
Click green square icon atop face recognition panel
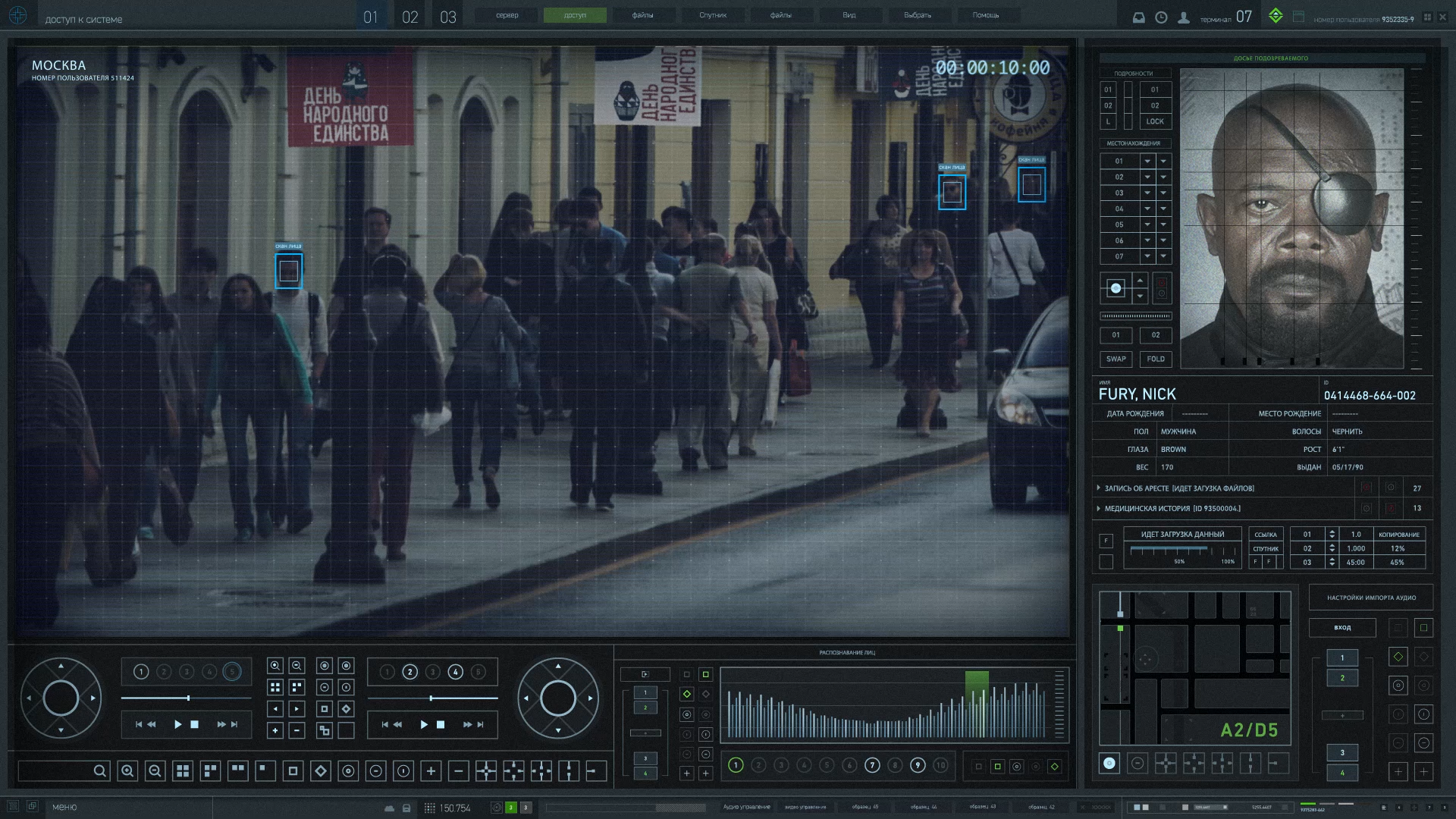(705, 674)
